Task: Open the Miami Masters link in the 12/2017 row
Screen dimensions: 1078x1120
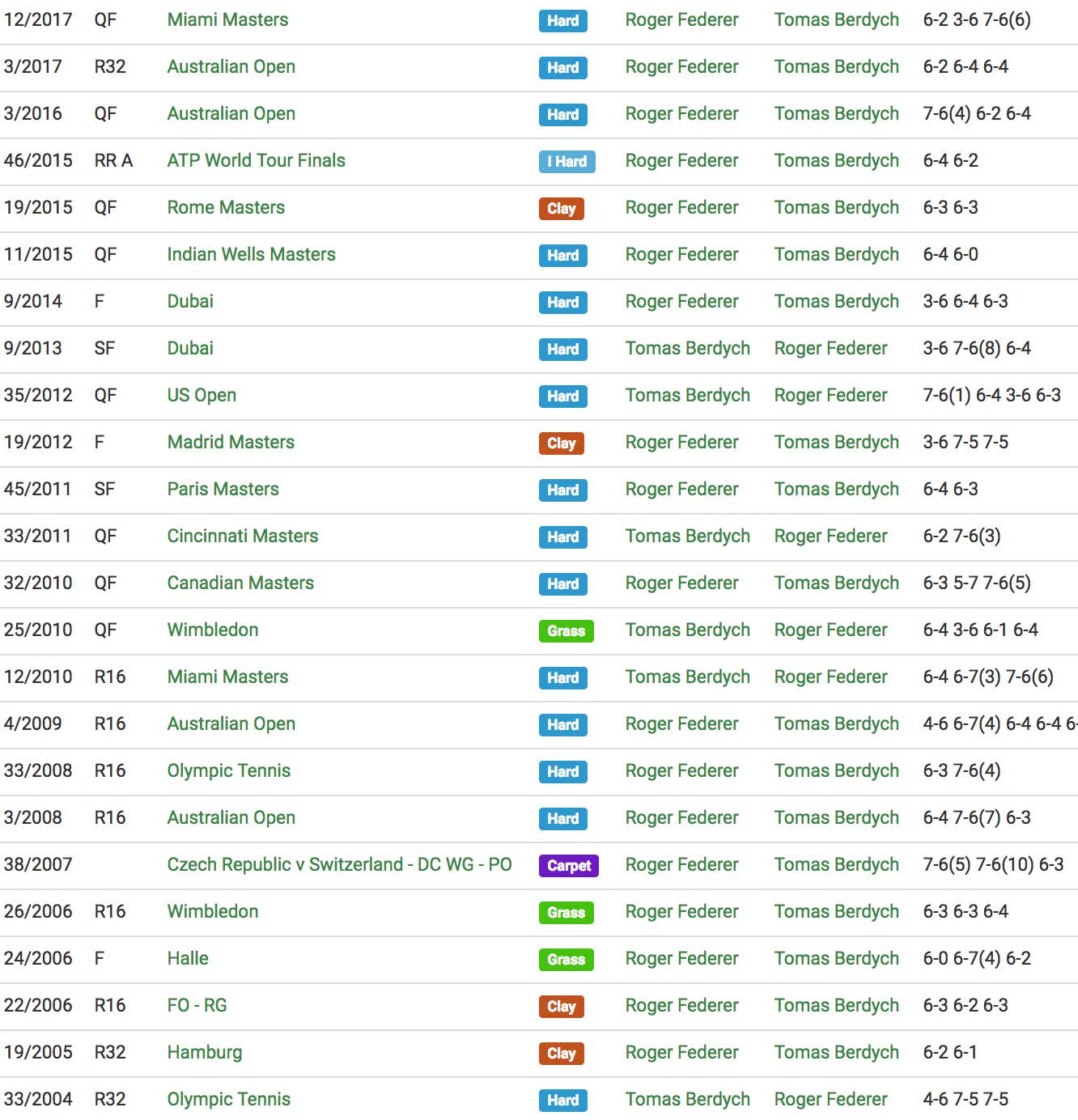Action: coord(227,19)
